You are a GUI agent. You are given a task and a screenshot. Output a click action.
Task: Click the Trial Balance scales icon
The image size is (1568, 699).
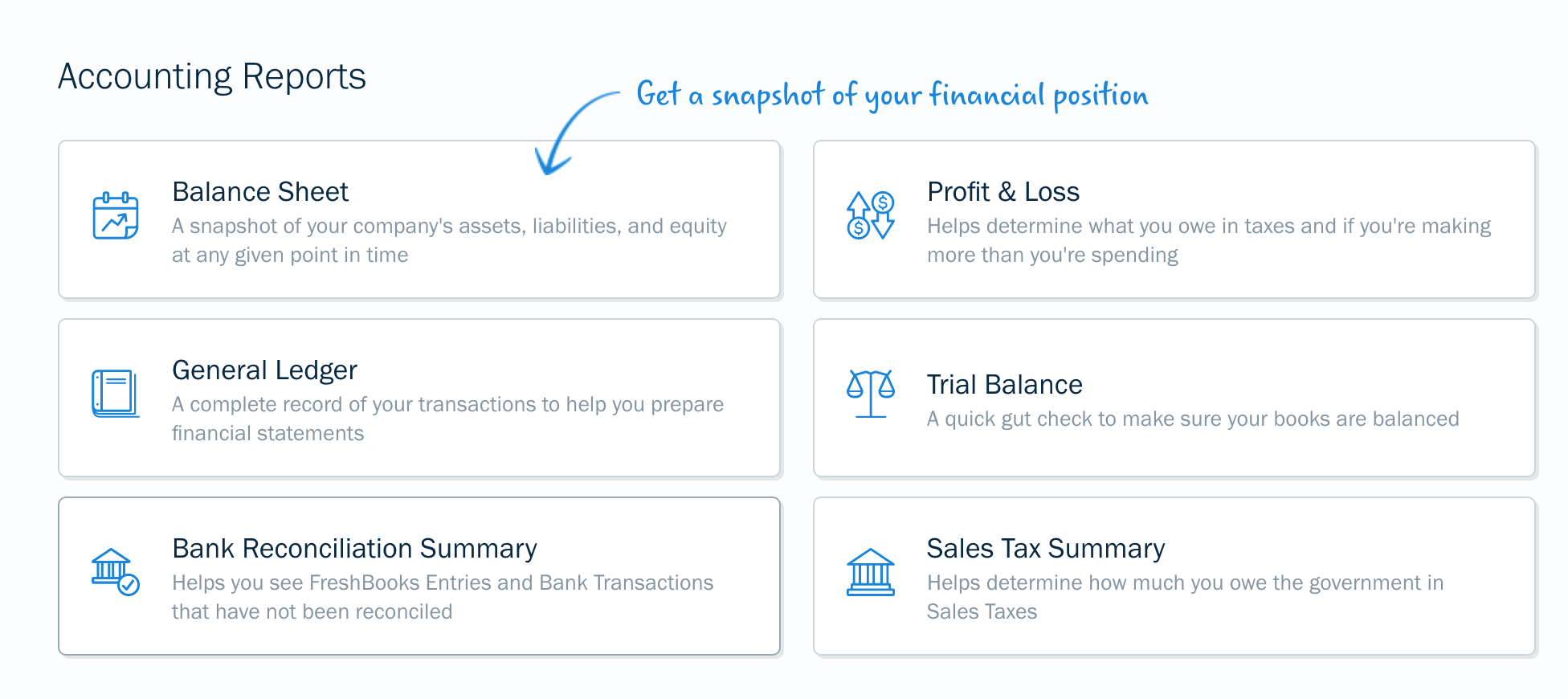(871, 394)
